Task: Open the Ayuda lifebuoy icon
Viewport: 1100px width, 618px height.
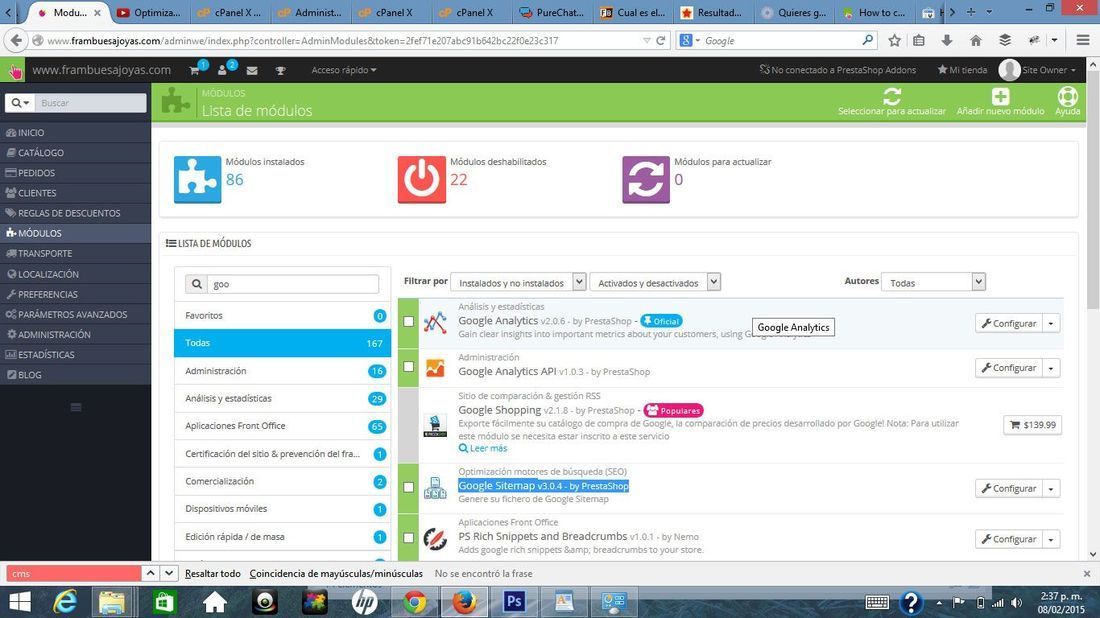Action: (x=1067, y=96)
